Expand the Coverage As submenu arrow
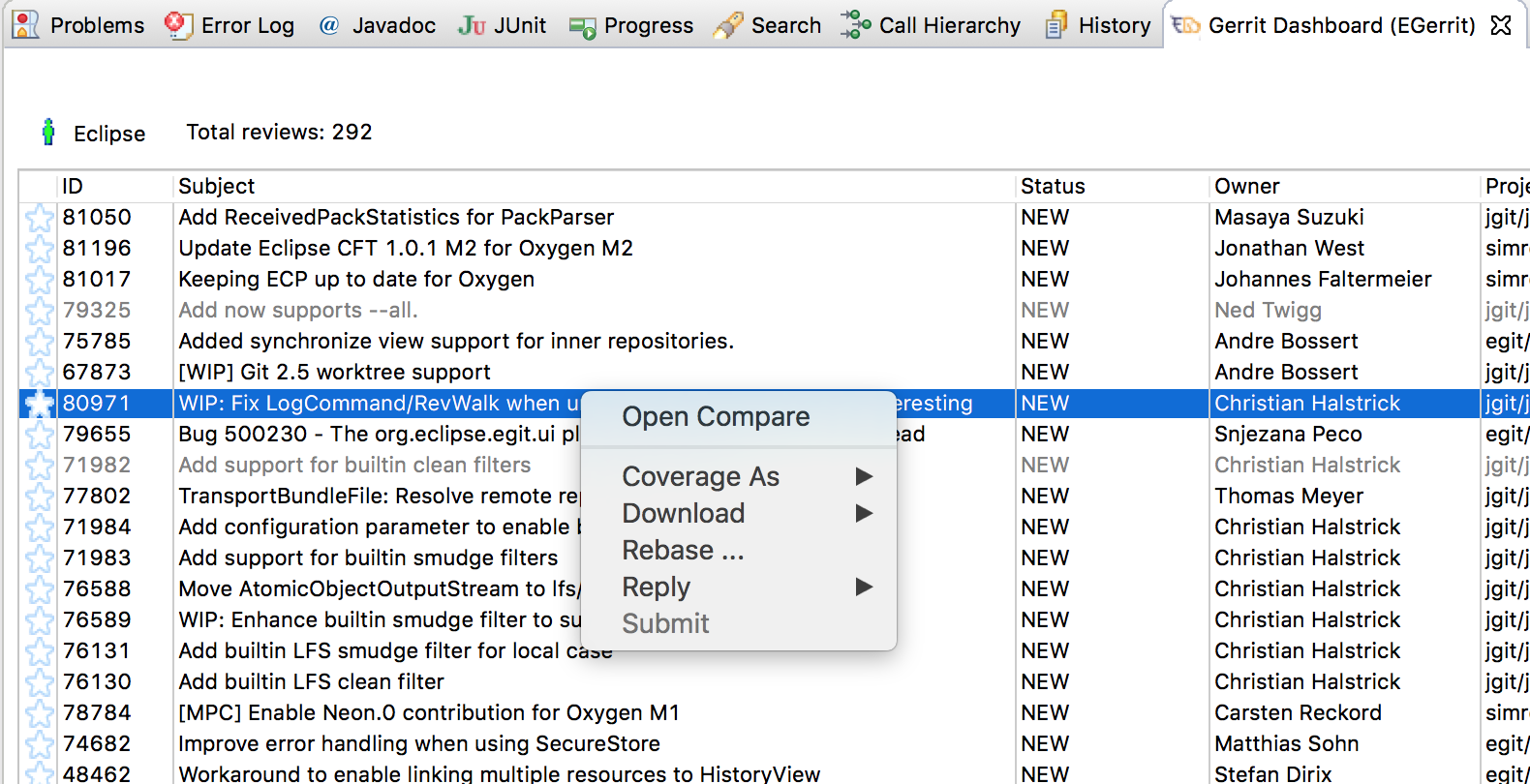 click(x=864, y=476)
